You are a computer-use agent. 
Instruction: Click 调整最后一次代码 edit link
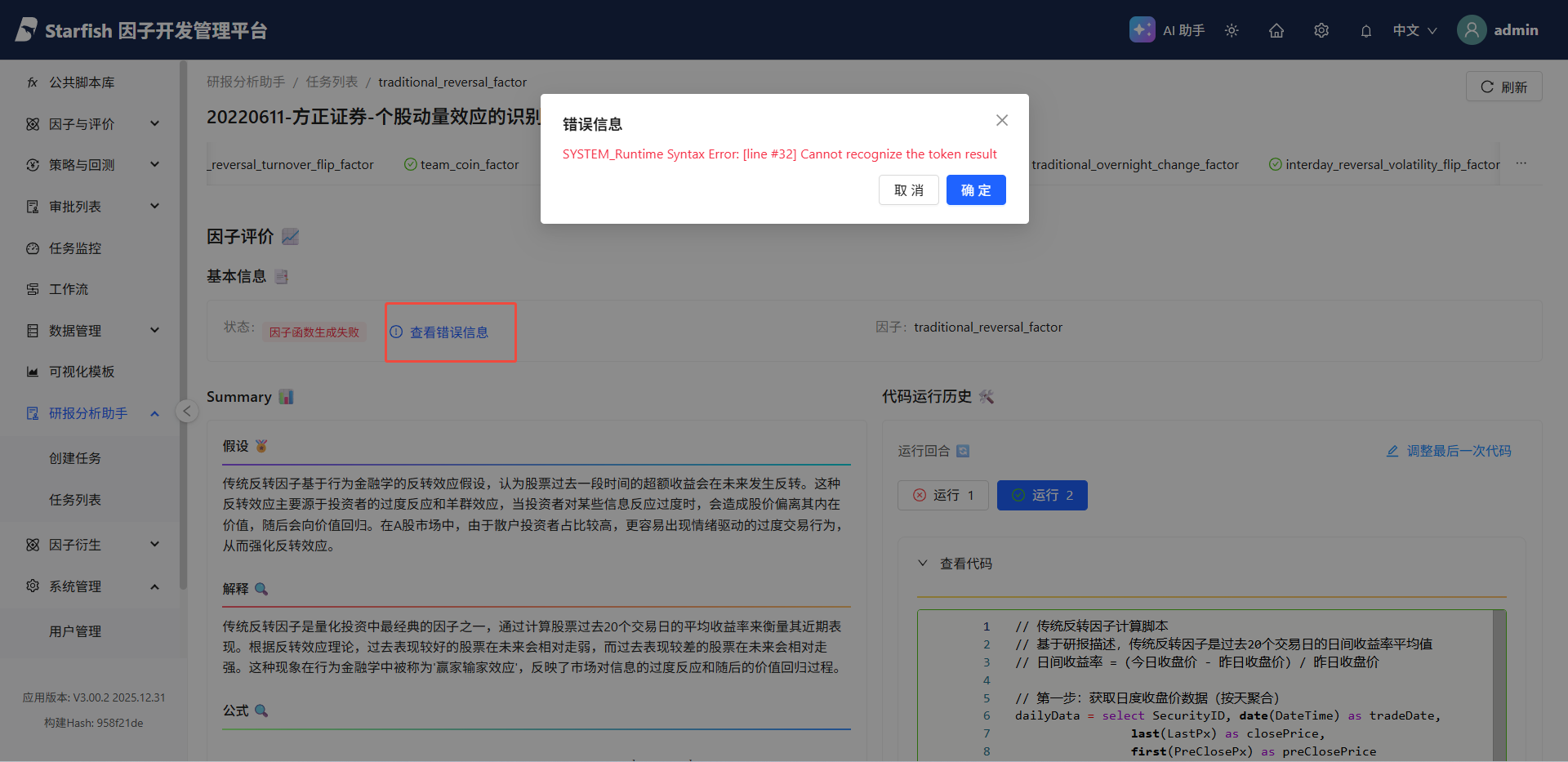[1450, 451]
